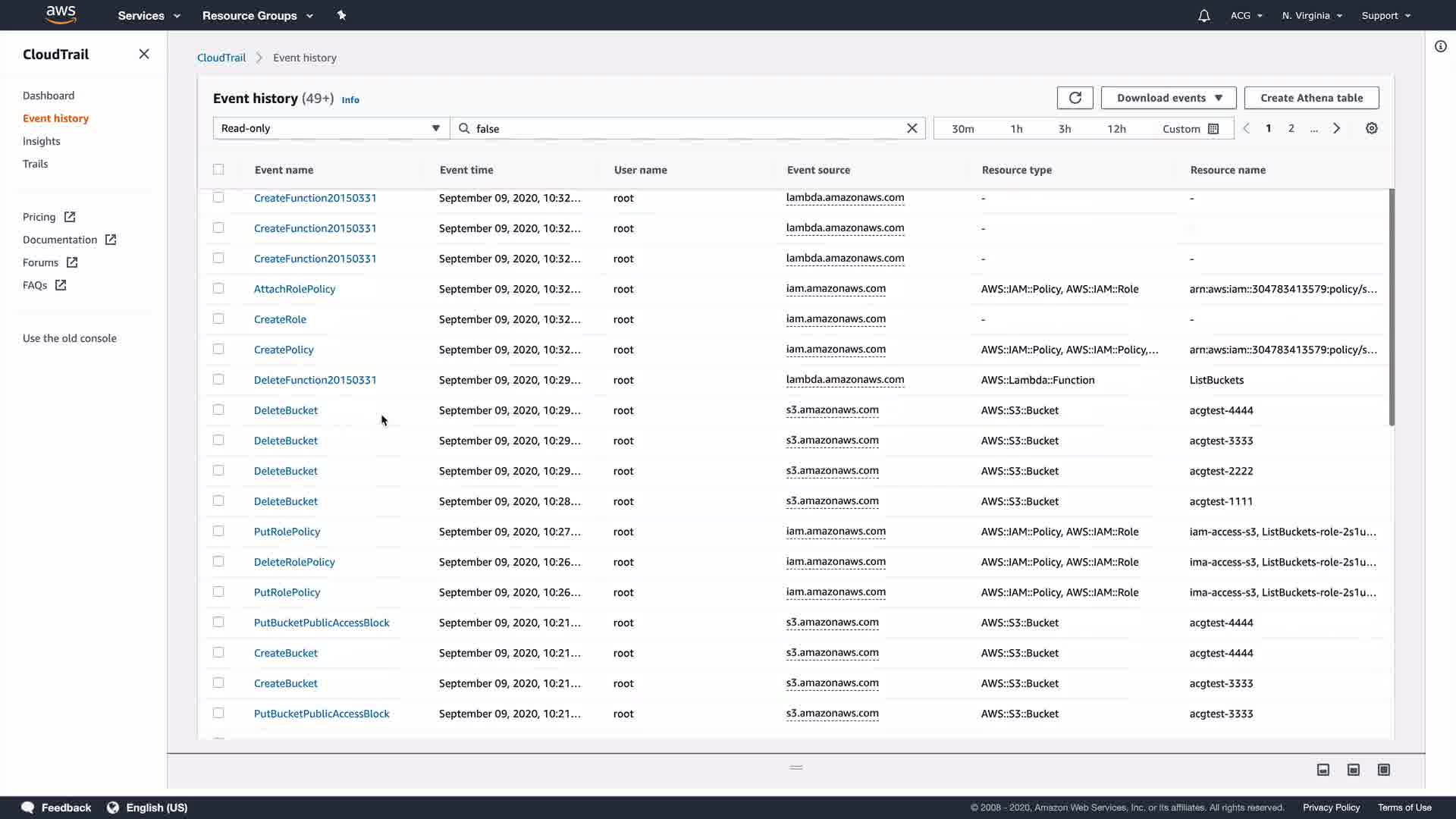Viewport: 1456px width, 819px height.
Task: Open the info panel icon at right
Action: 1440,46
